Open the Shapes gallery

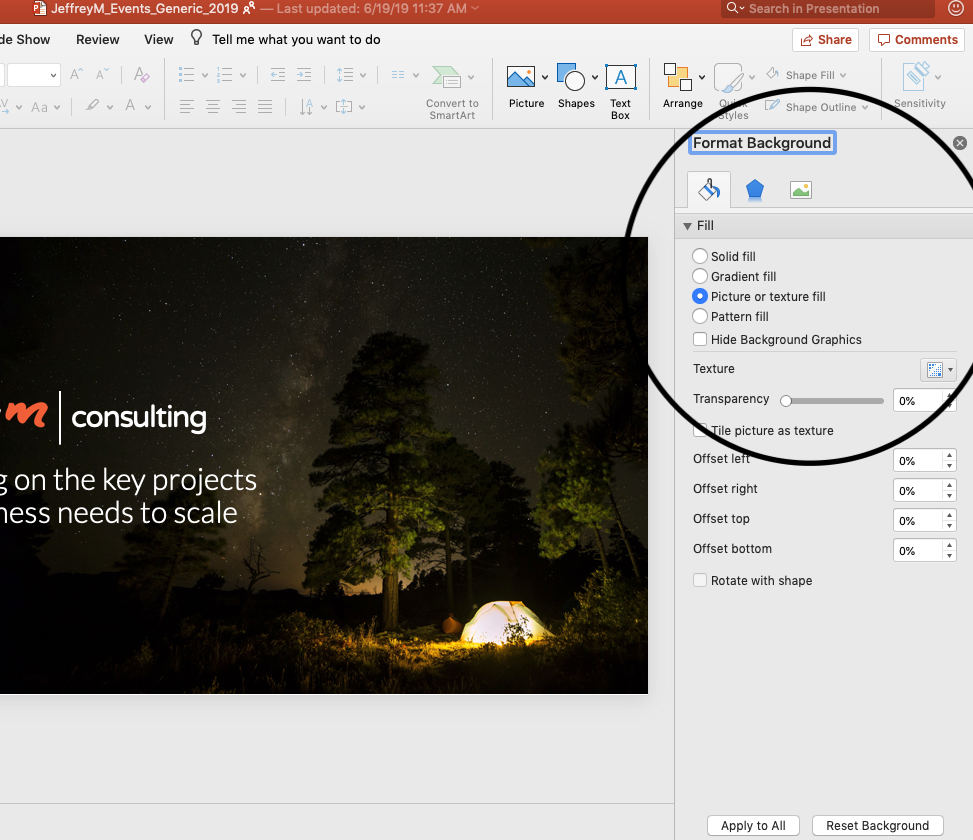[x=571, y=78]
